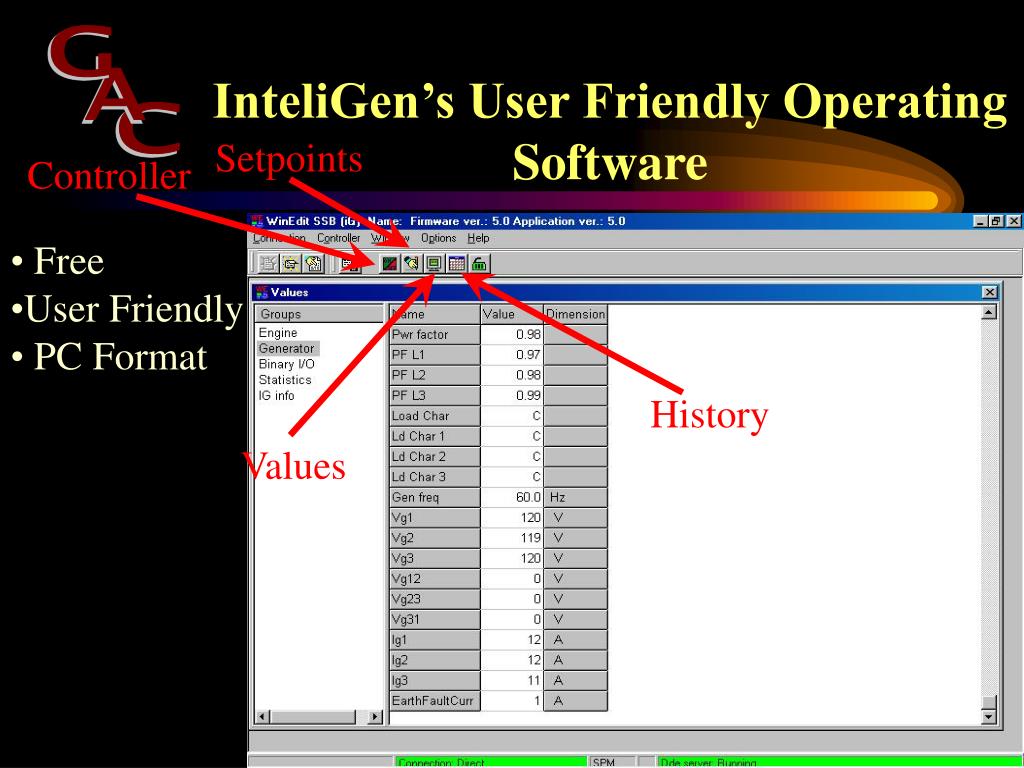Click the PF L3 row name
Image resolution: width=1024 pixels, height=768 pixels.
click(x=435, y=396)
